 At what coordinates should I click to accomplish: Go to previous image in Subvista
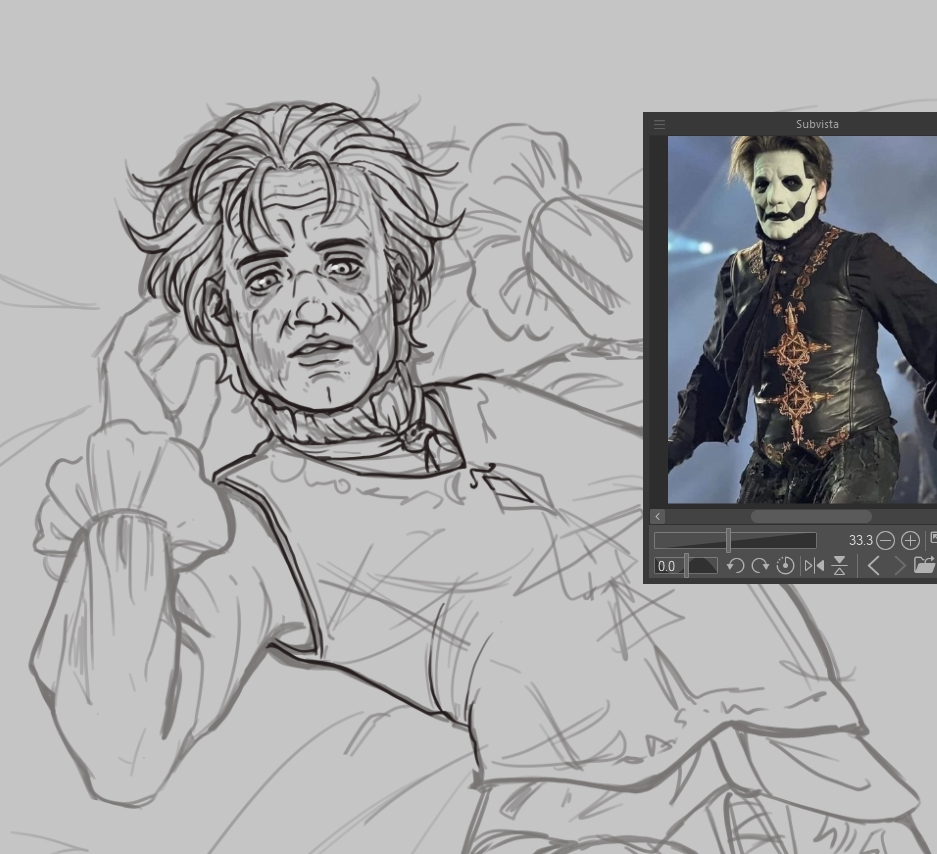pyautogui.click(x=873, y=566)
